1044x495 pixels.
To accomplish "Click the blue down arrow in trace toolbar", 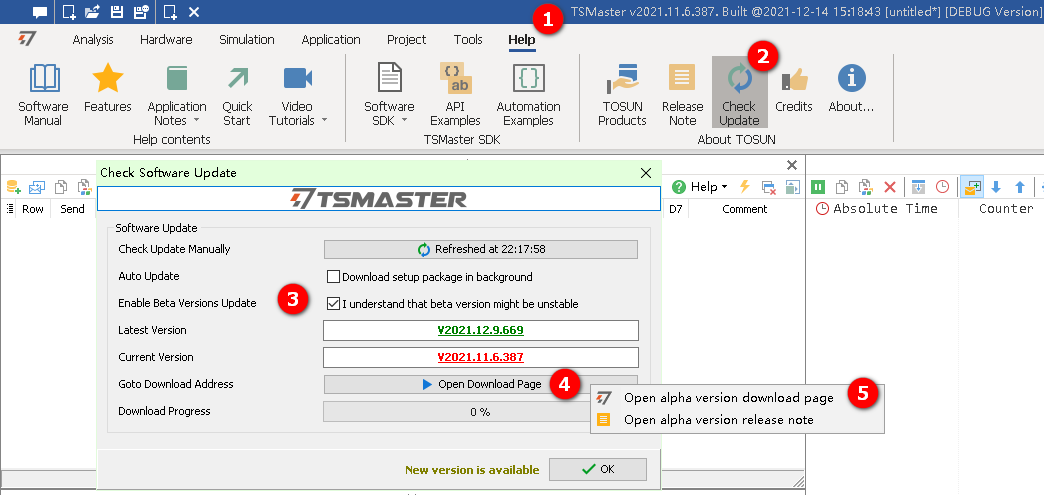I will click(x=996, y=187).
